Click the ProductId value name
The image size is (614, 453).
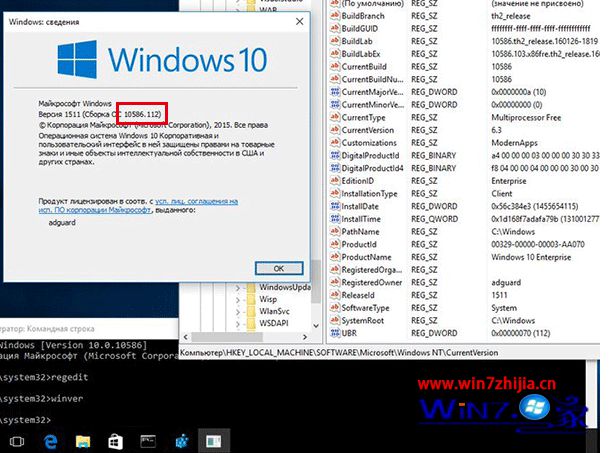coord(359,244)
